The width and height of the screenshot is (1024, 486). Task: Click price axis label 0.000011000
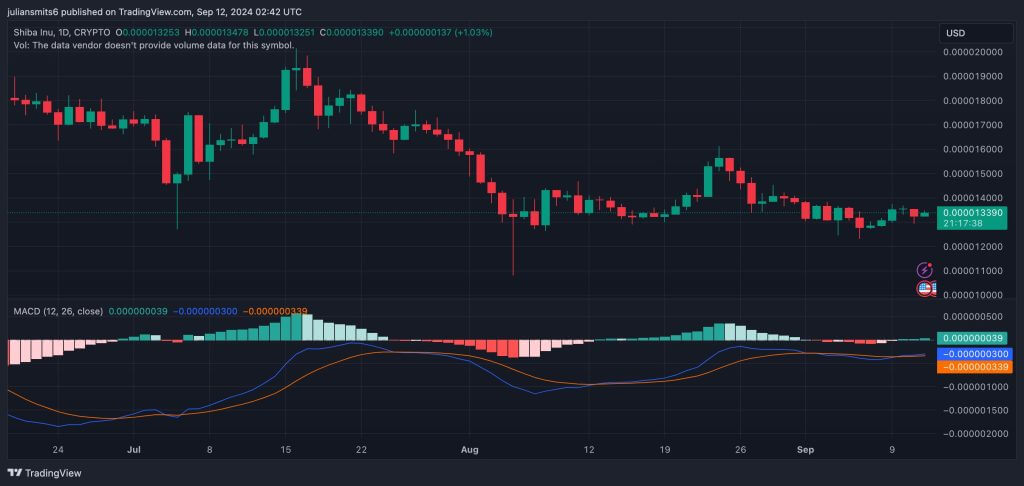tap(972, 270)
